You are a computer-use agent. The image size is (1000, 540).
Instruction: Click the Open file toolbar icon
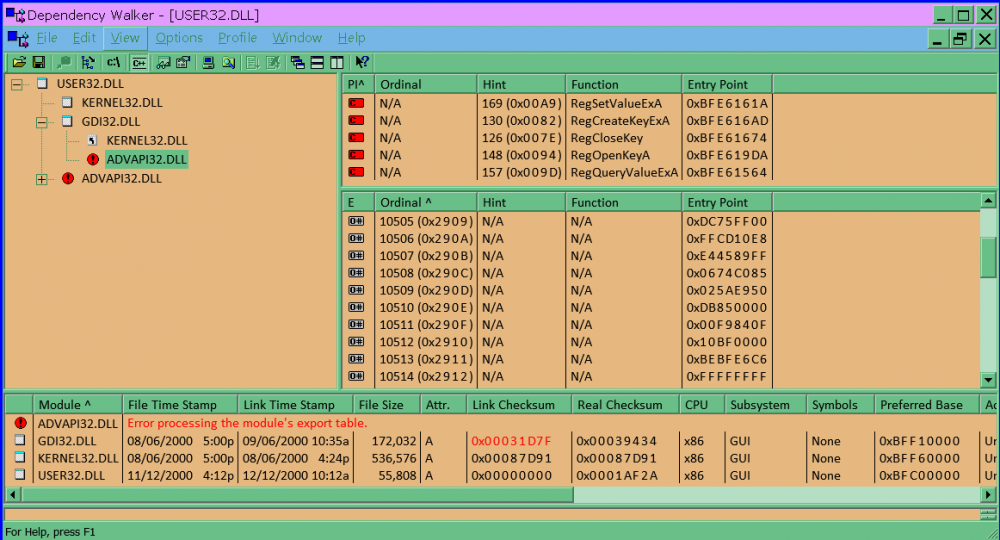(x=18, y=62)
